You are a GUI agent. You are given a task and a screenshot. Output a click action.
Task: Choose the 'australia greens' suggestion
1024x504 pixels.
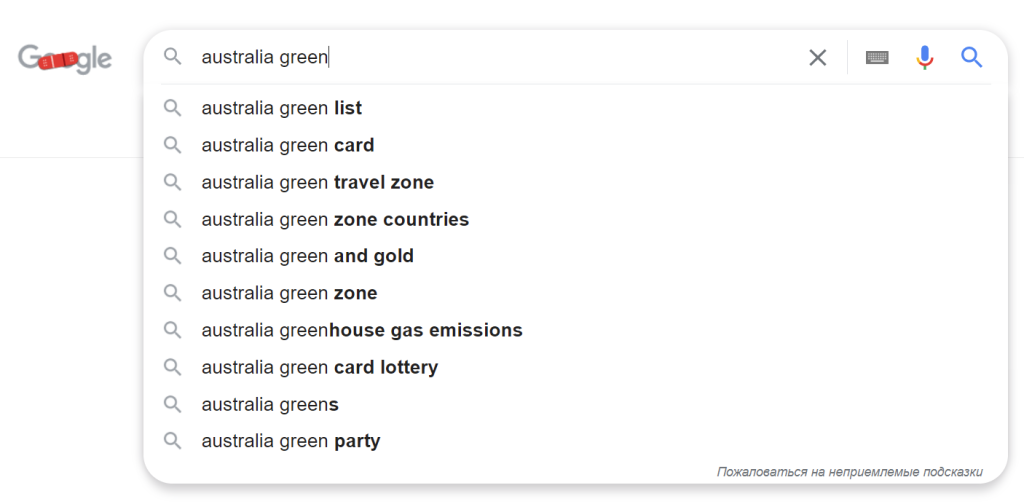[x=575, y=405]
